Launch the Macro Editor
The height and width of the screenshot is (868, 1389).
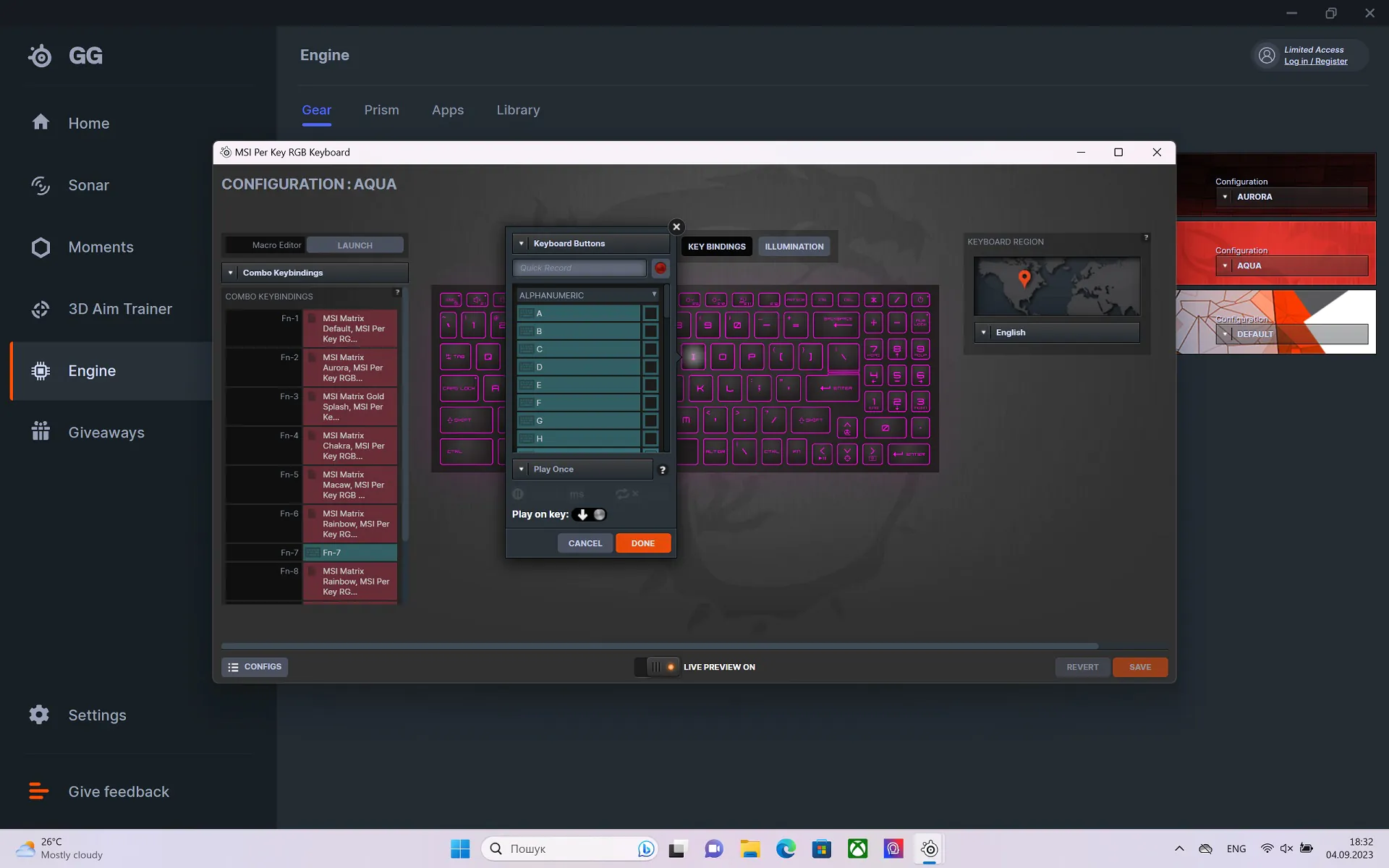(x=354, y=245)
